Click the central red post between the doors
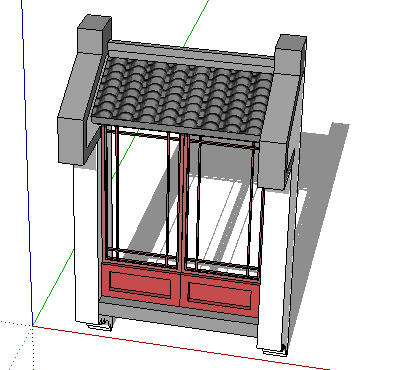 click(182, 203)
